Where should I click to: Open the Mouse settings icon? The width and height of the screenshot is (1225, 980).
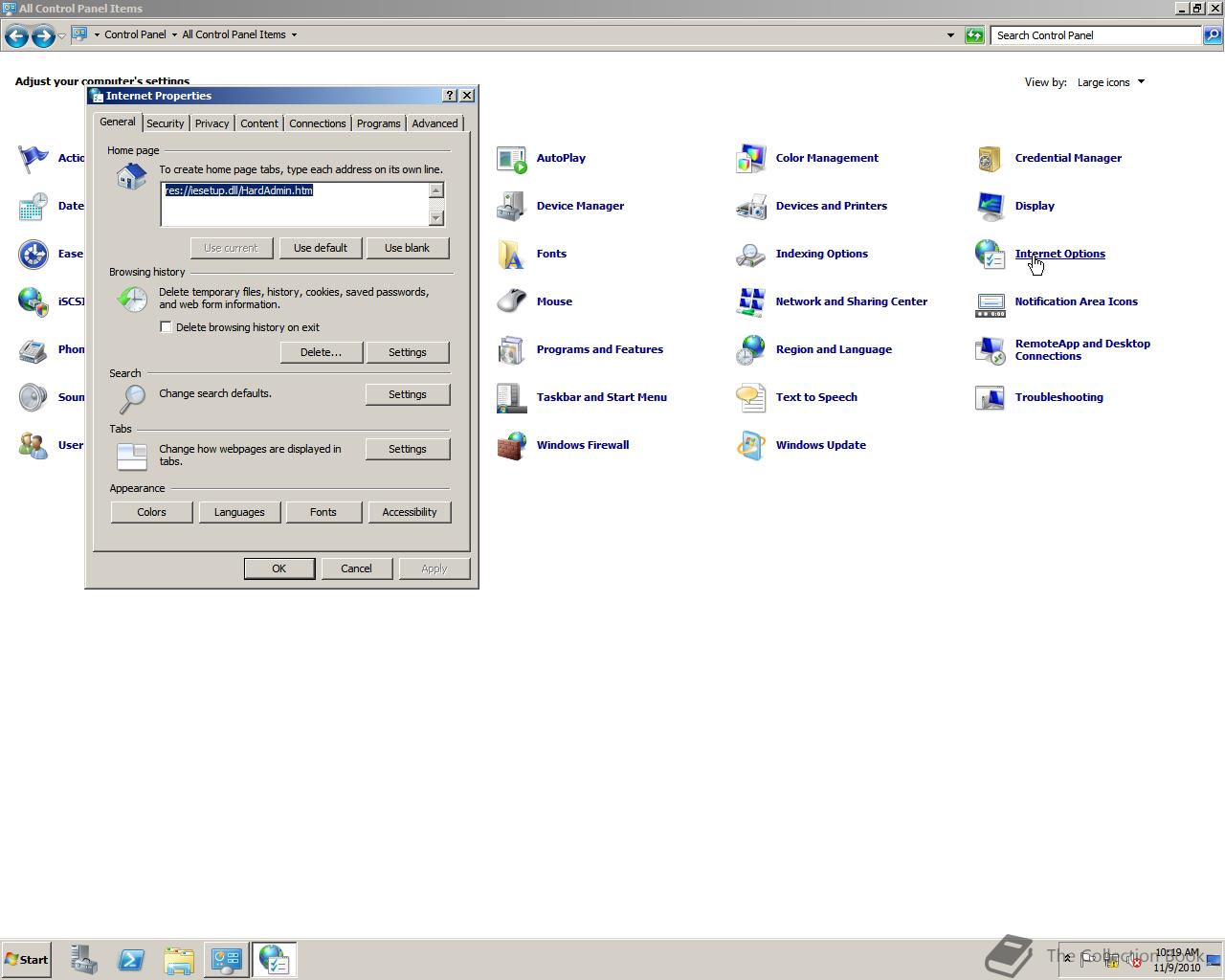click(x=512, y=302)
